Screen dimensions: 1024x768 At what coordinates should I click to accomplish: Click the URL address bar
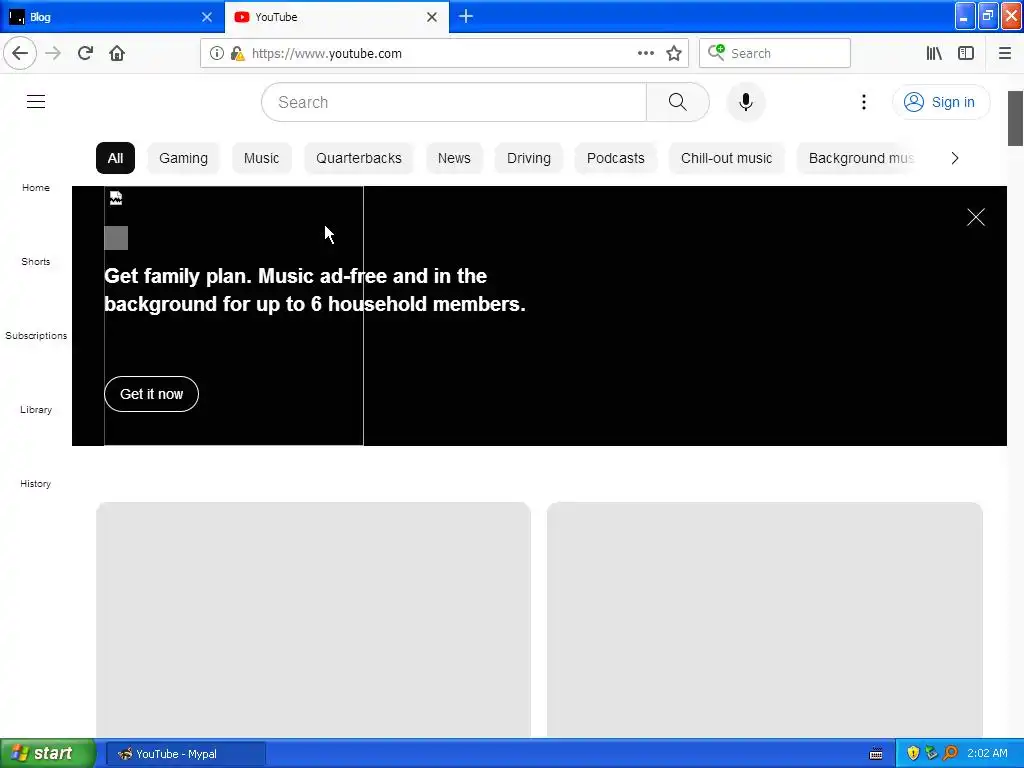tap(444, 53)
